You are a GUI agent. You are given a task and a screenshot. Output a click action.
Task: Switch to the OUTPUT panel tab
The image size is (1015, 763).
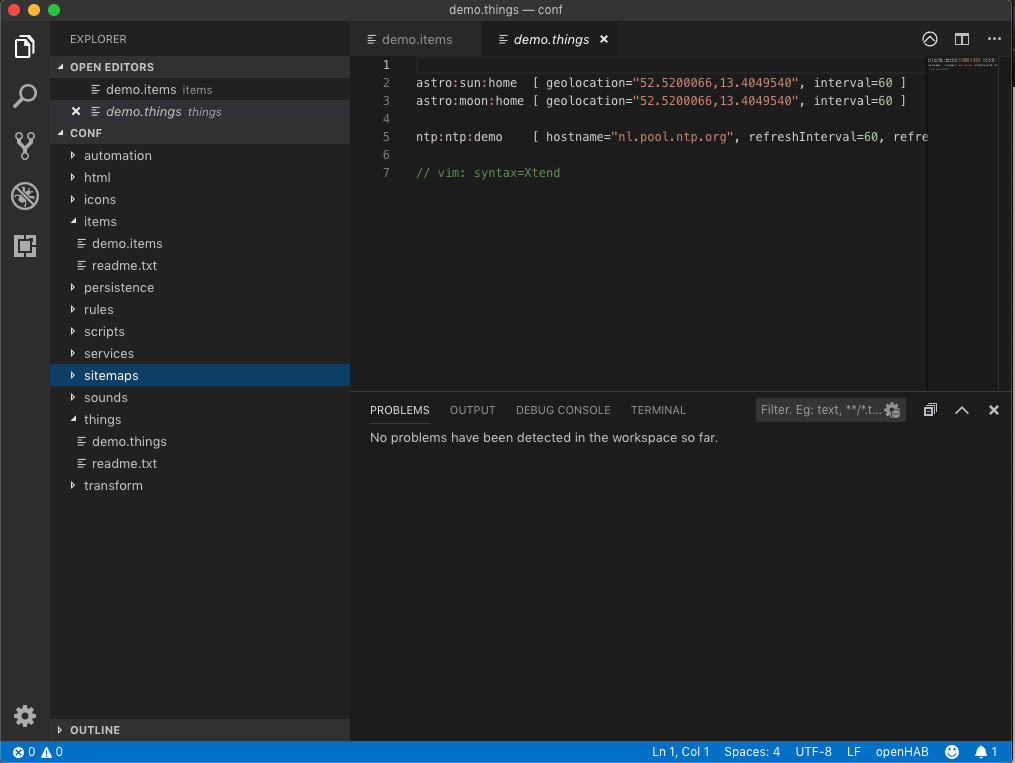(472, 410)
